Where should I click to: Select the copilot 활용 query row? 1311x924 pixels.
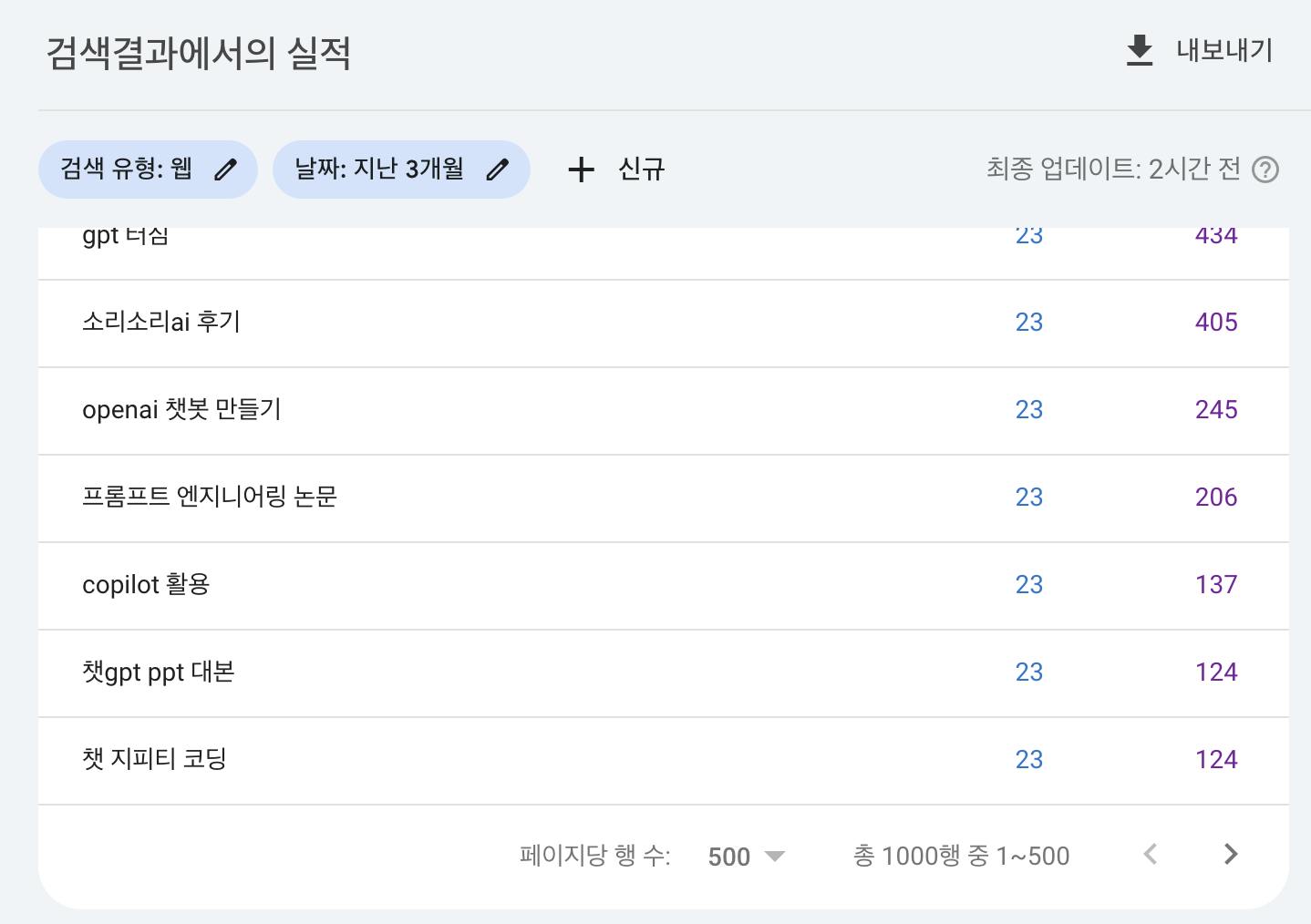146,585
